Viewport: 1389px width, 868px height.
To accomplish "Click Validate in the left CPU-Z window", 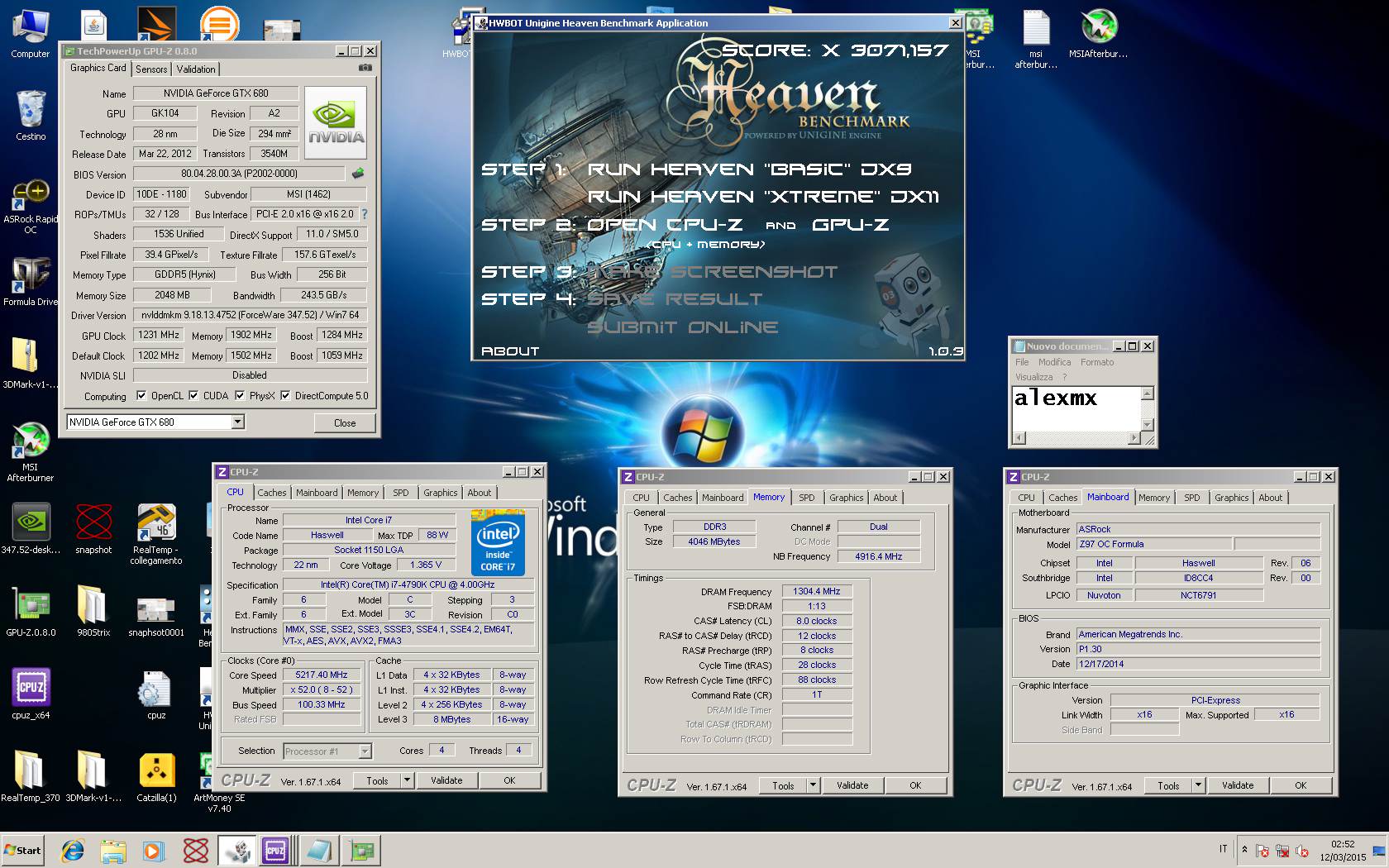I will [446, 780].
